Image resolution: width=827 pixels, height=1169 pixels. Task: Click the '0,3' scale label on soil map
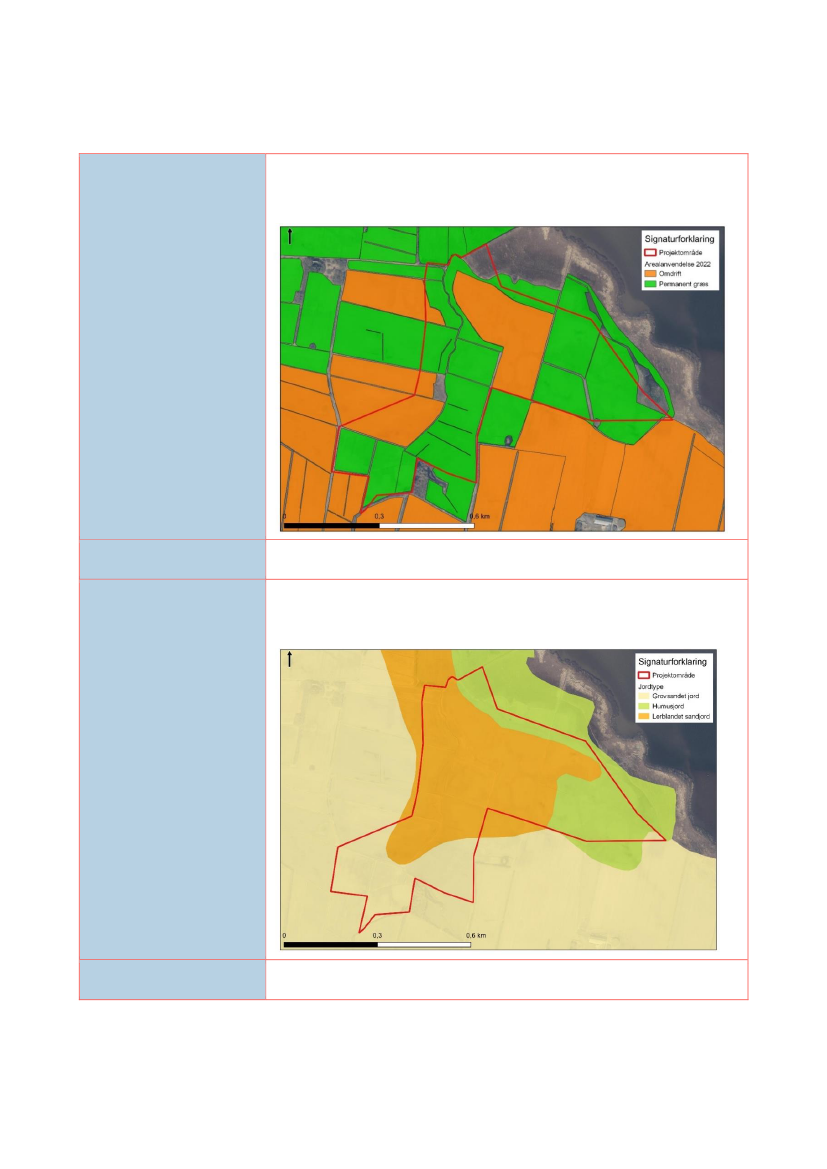(x=377, y=936)
